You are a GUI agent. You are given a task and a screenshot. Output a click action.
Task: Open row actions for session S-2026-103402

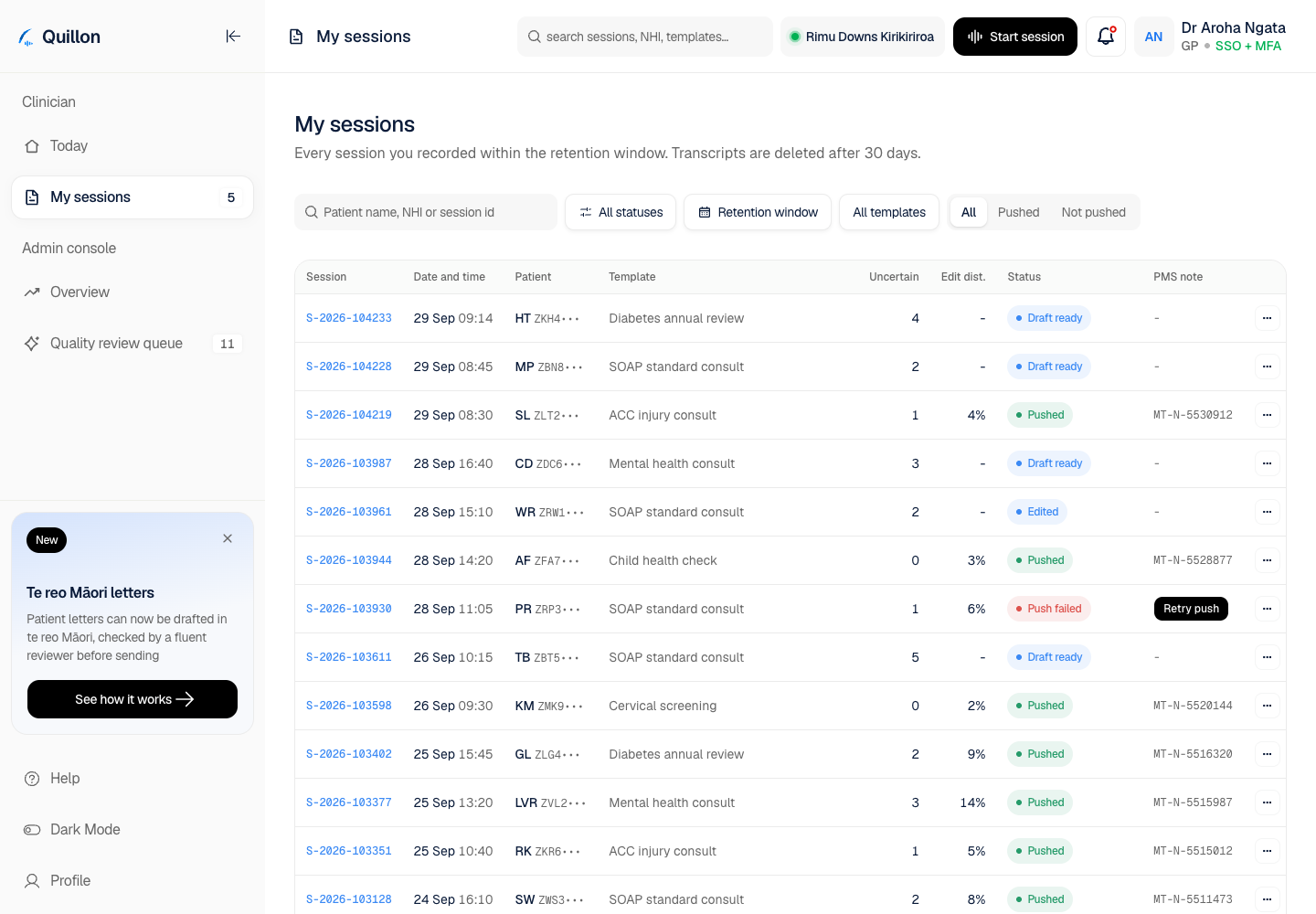coord(1267,754)
